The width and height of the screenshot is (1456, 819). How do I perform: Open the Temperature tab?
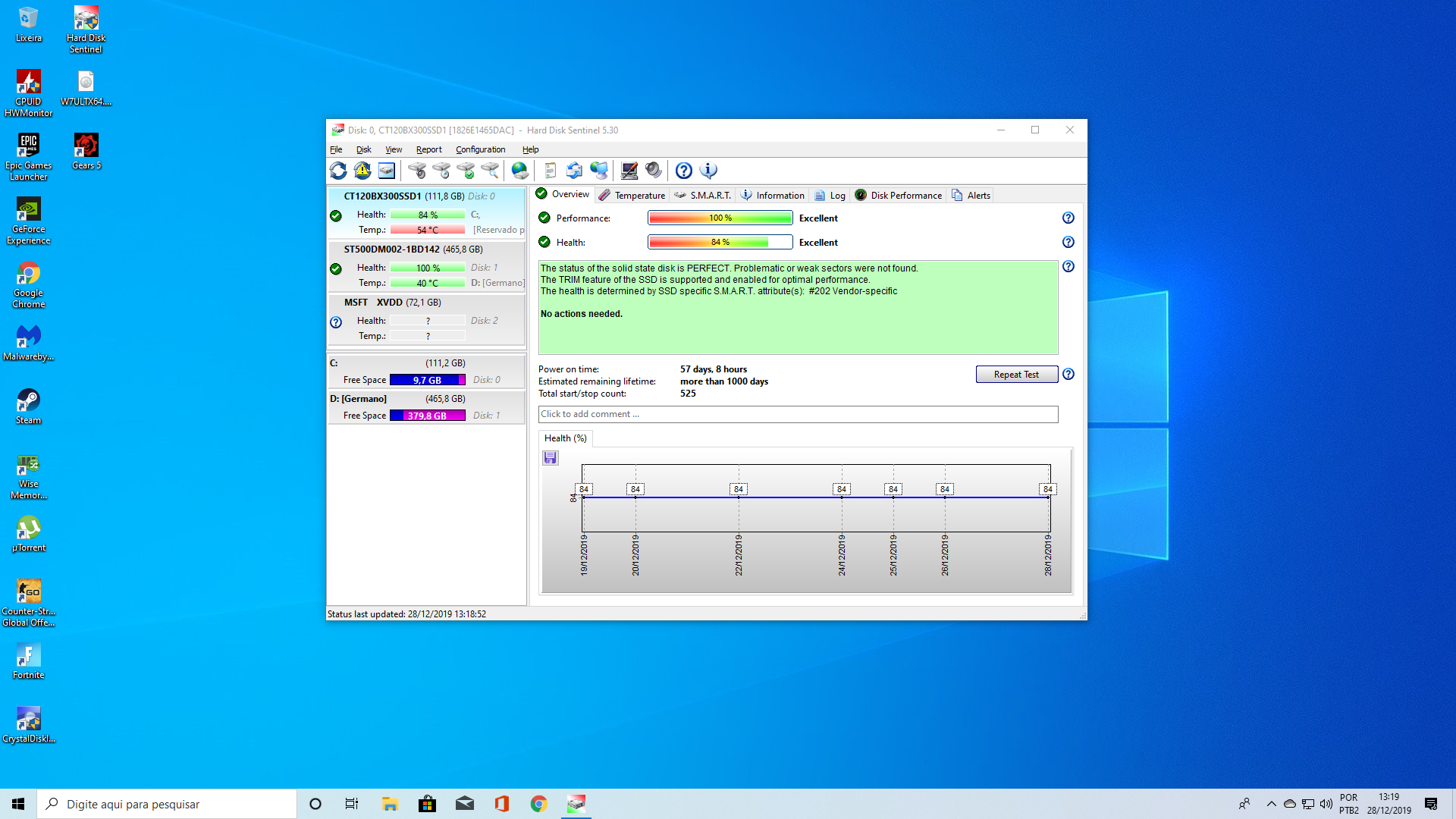pyautogui.click(x=632, y=196)
